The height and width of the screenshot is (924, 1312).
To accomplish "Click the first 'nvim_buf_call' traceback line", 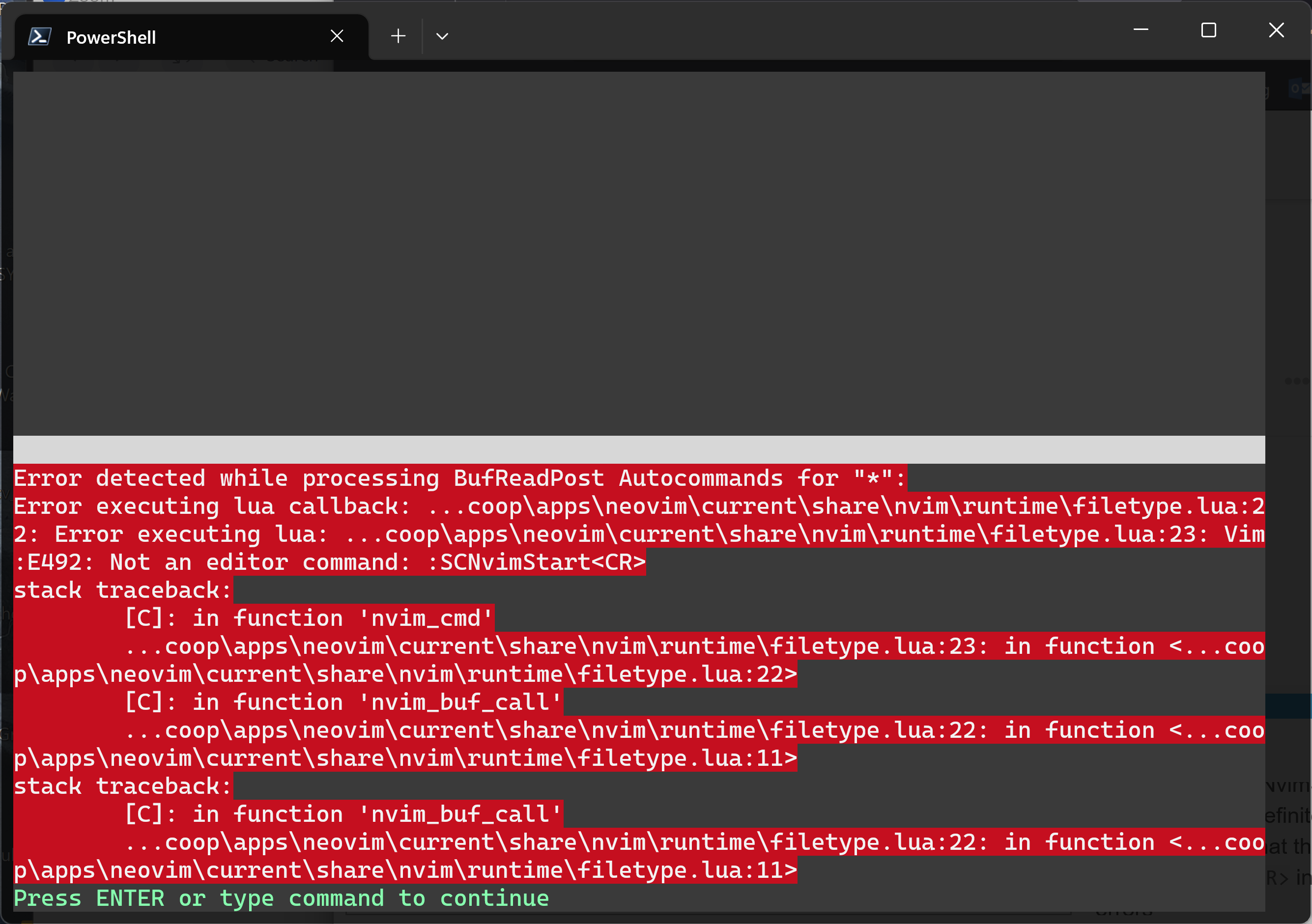I will (x=343, y=702).
